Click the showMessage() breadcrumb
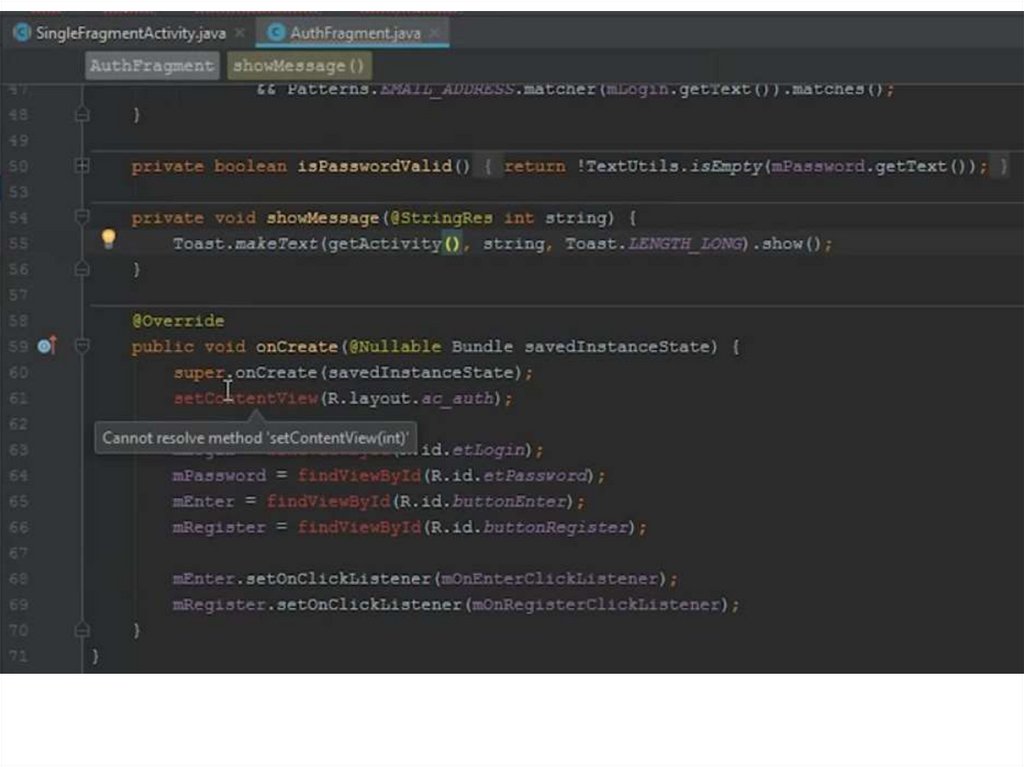The width and height of the screenshot is (1024, 767). pos(298,66)
